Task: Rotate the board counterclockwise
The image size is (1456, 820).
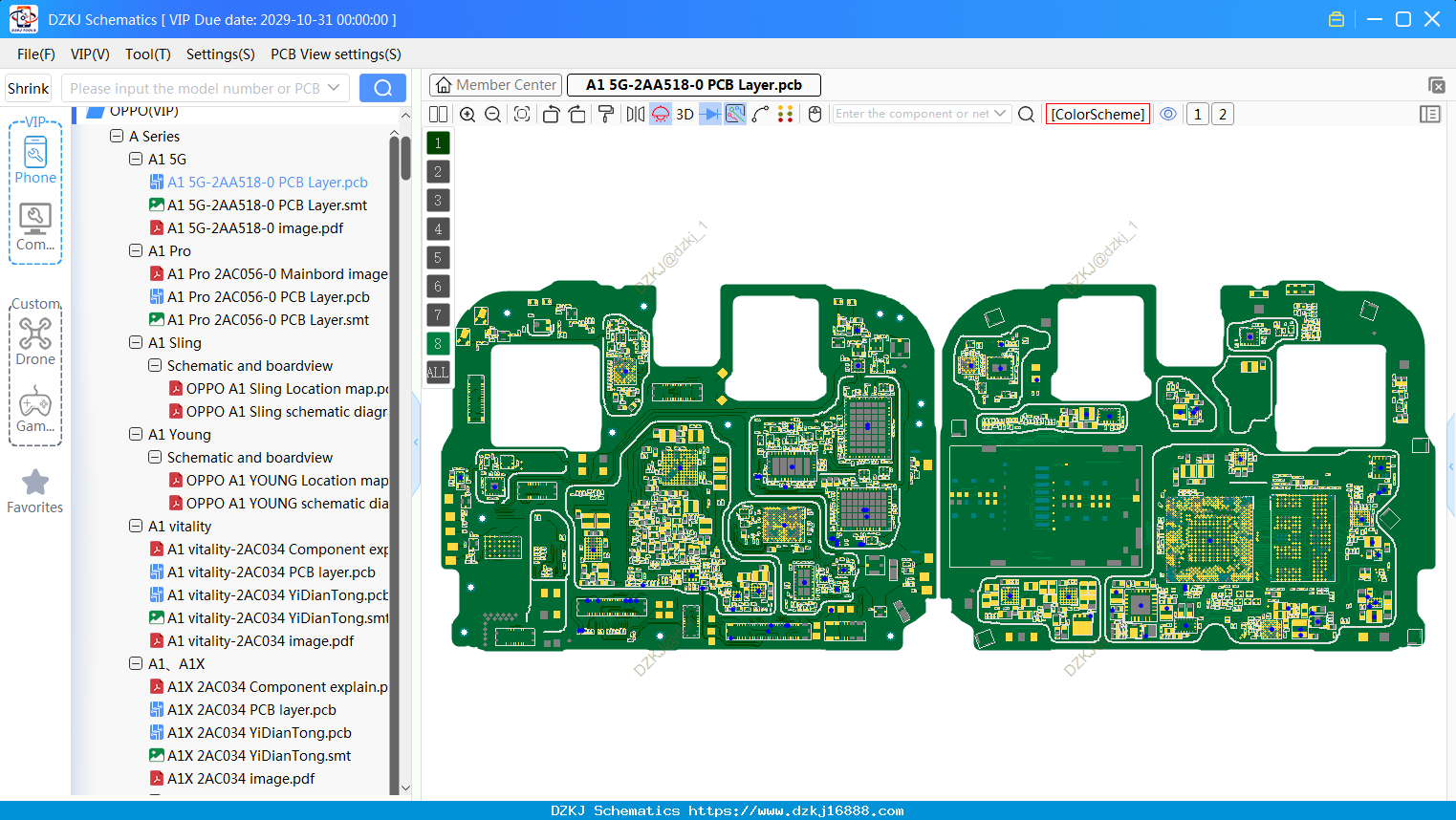Action: (551, 115)
